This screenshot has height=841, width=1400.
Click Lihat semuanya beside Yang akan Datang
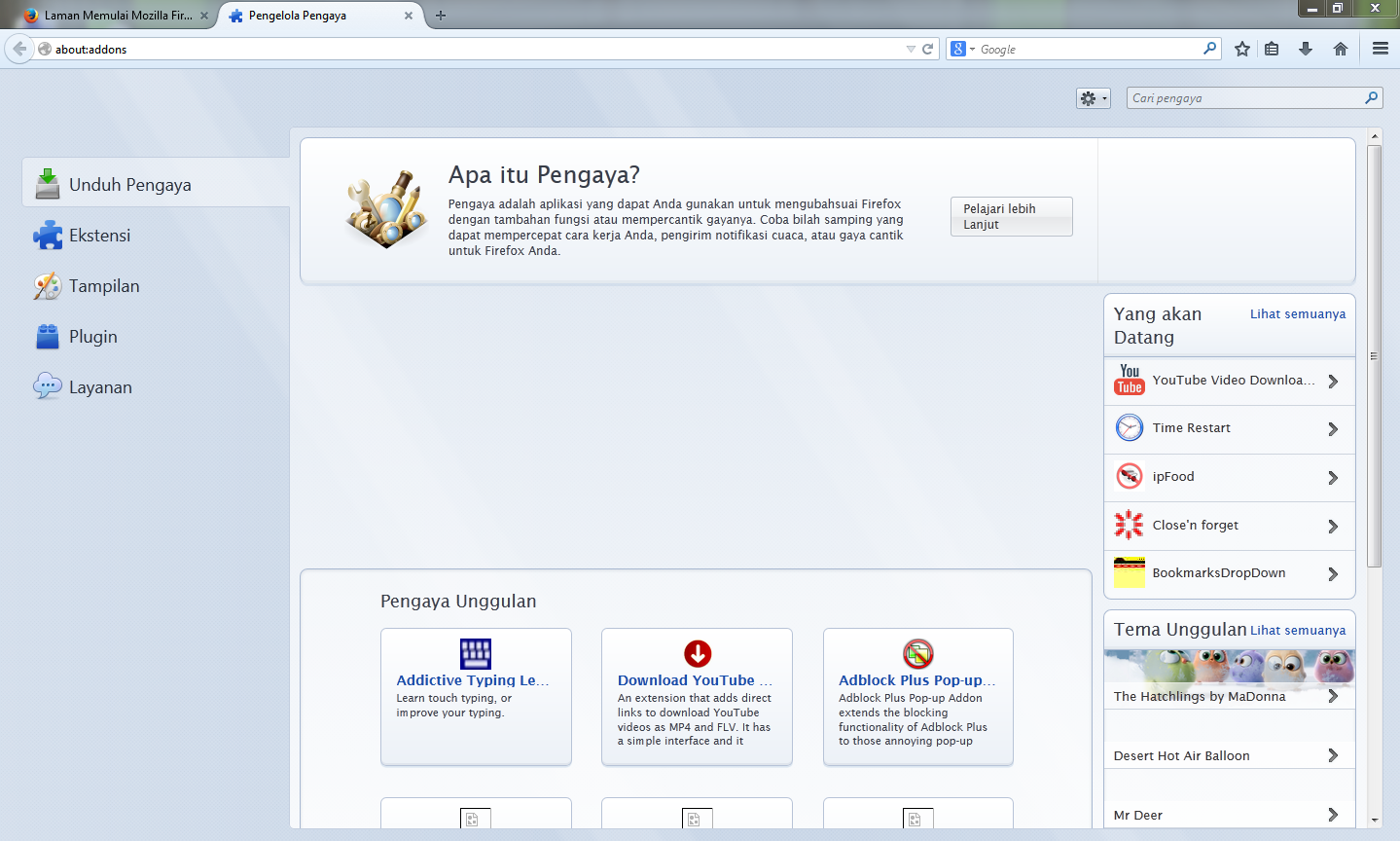click(x=1298, y=313)
